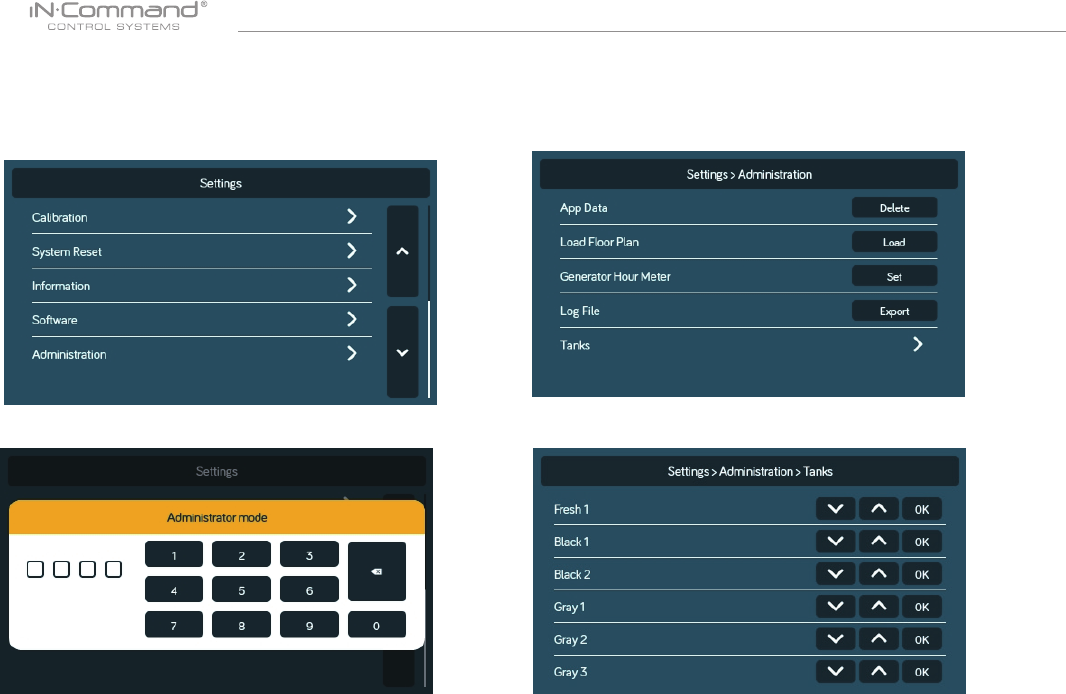The width and height of the screenshot is (1066, 694).
Task: Confirm Black 2 with OK
Action: pyautogui.click(x=922, y=574)
